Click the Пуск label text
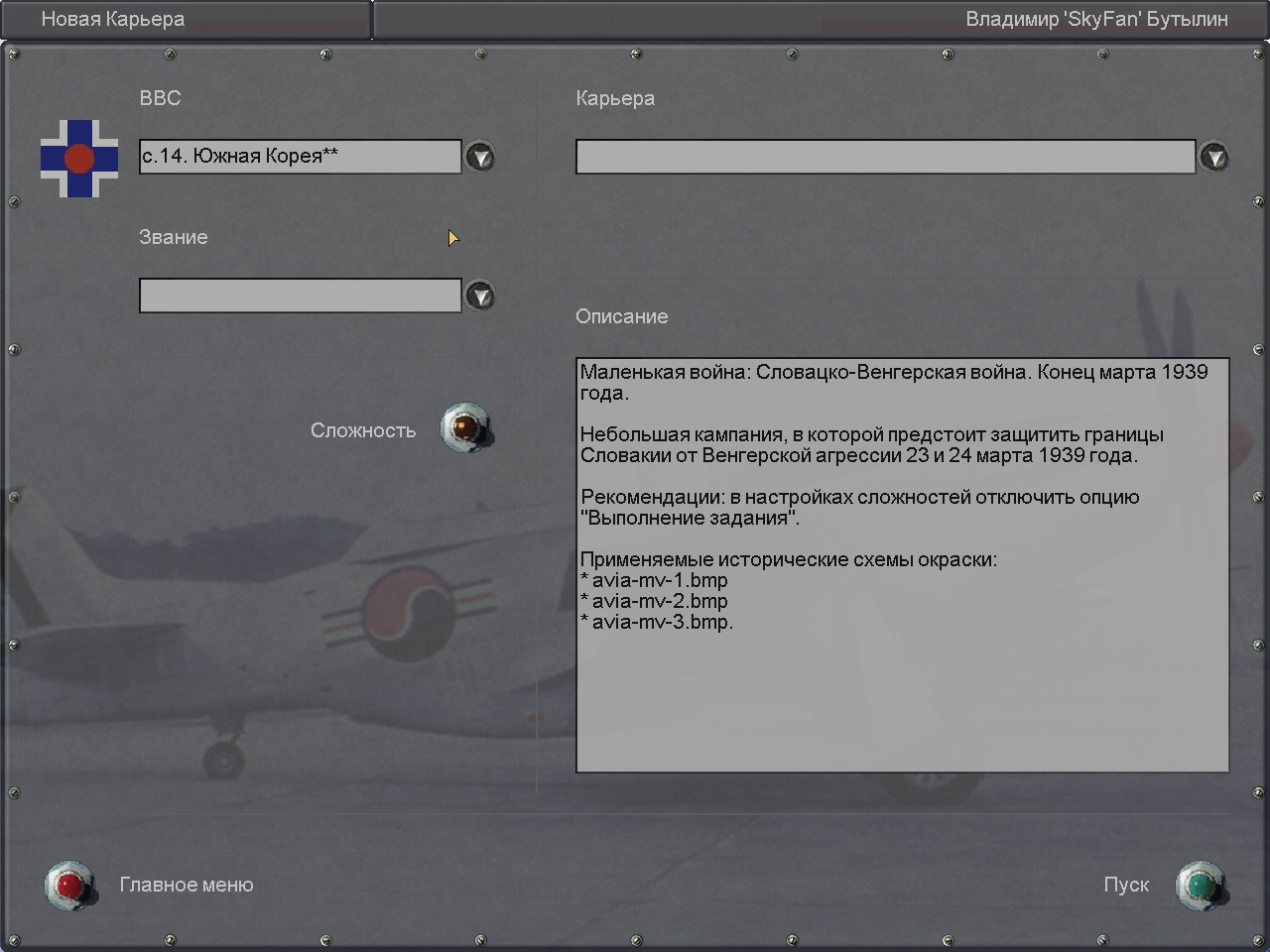Viewport: 1270px width, 952px height. pyautogui.click(x=1126, y=885)
